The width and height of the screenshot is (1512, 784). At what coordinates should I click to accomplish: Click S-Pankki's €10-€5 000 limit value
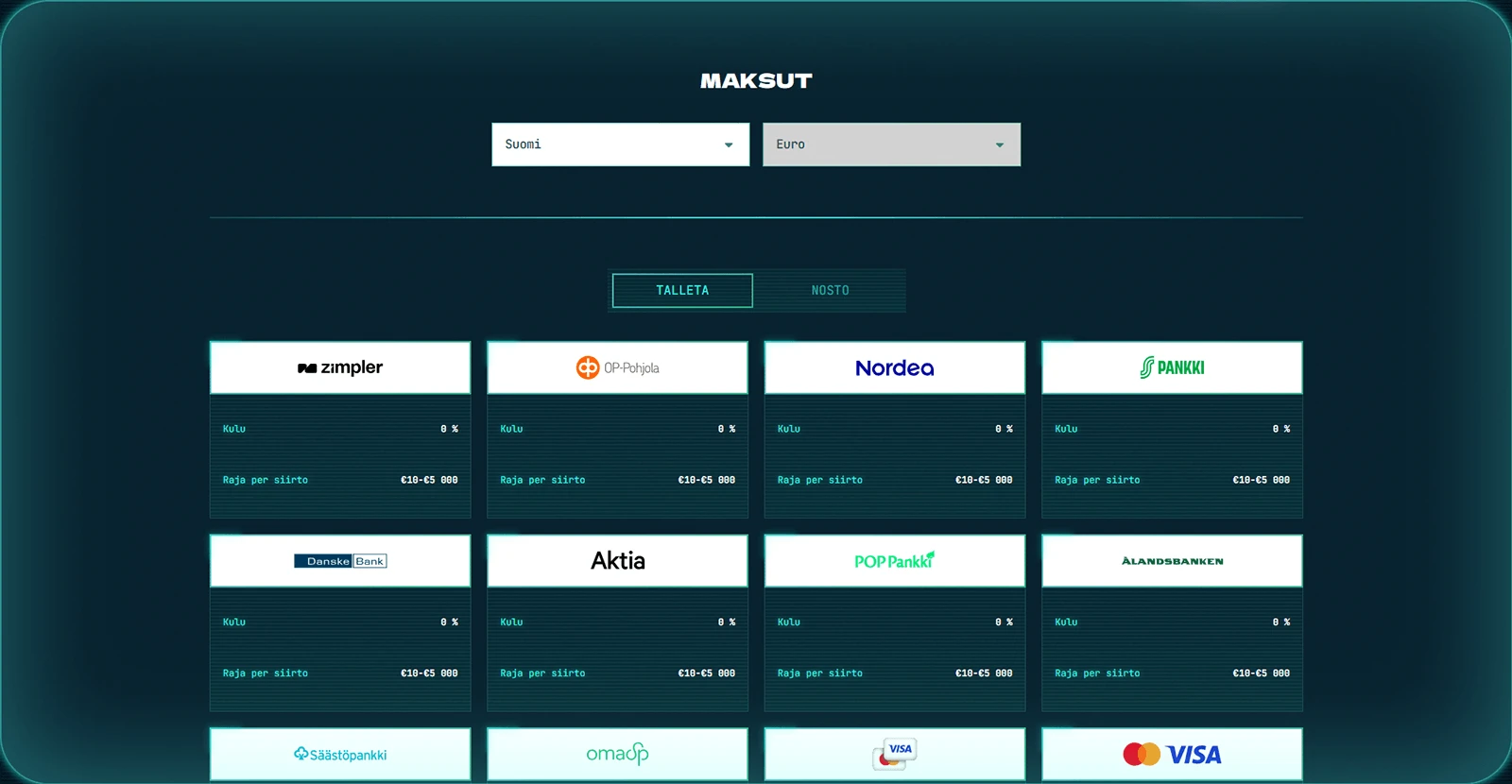(x=1262, y=480)
